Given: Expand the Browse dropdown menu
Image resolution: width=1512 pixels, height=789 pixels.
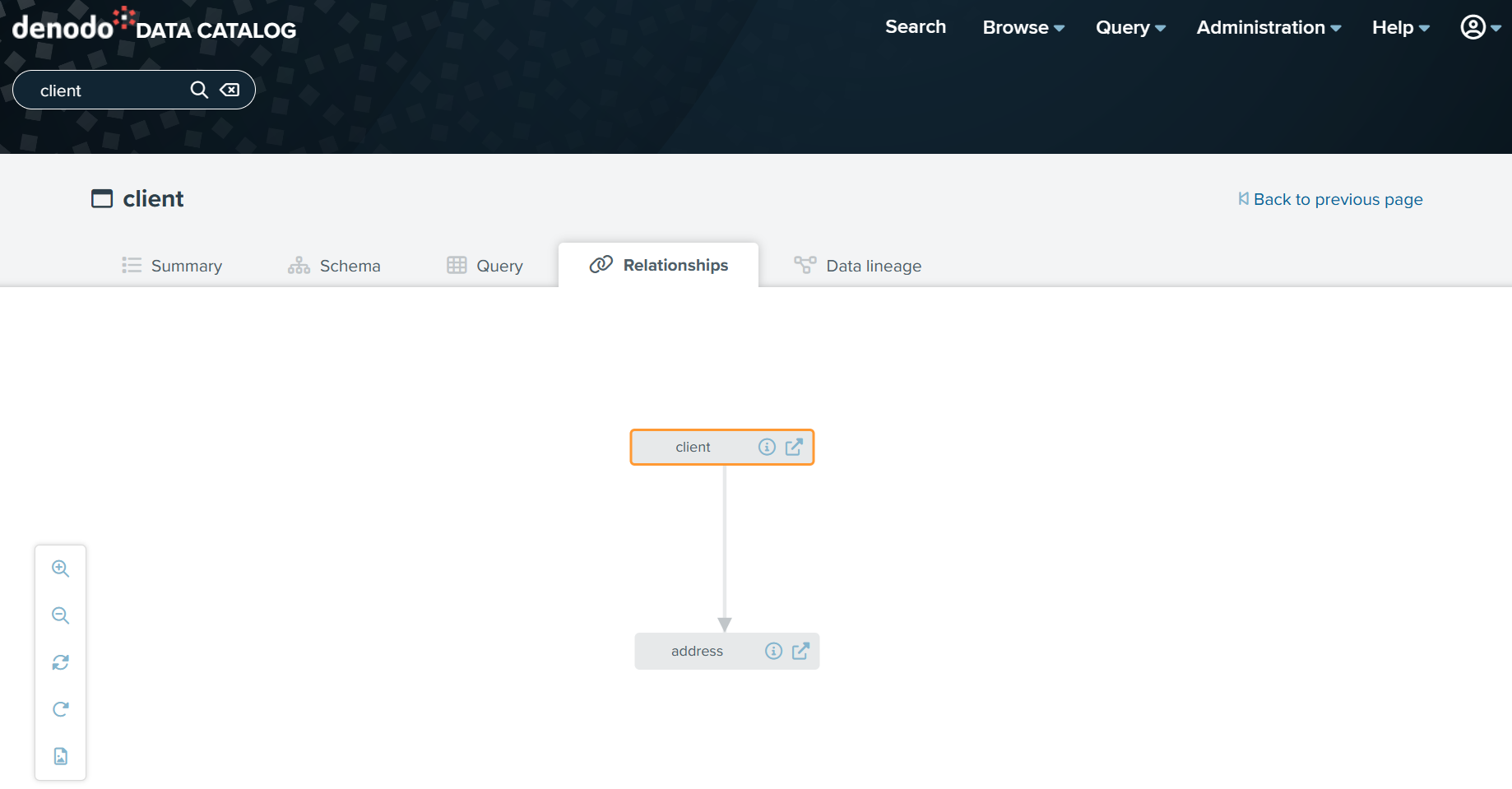Looking at the screenshot, I should (x=1023, y=27).
